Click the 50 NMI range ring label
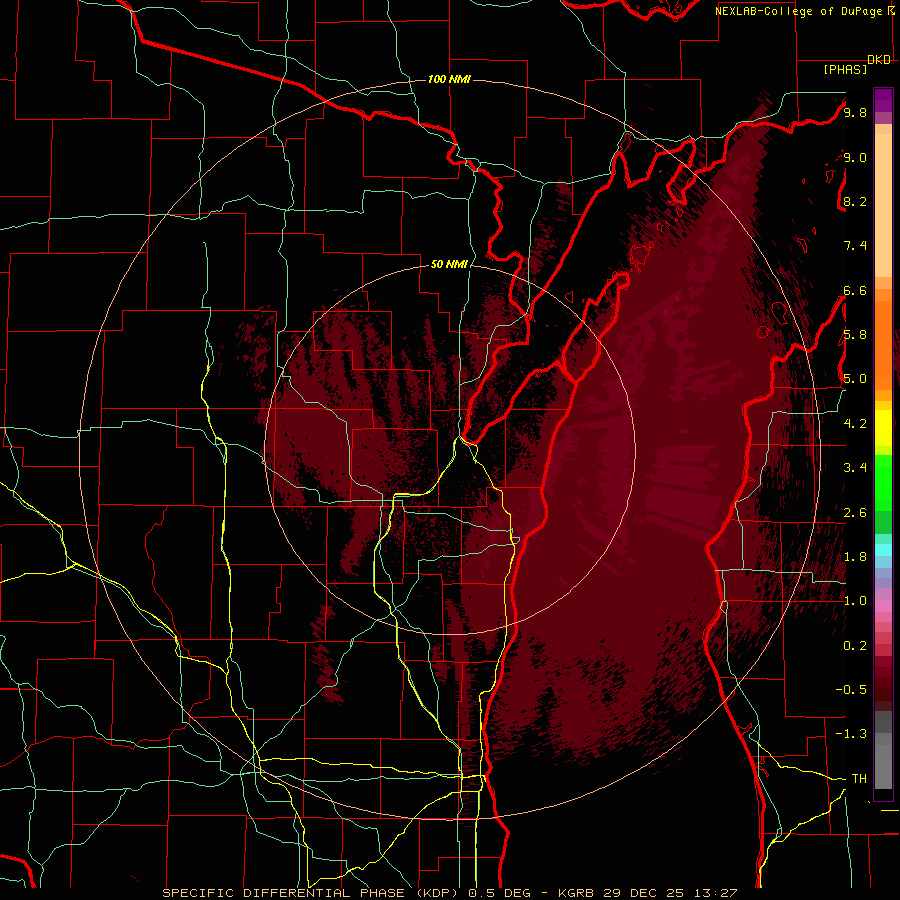The height and width of the screenshot is (900, 900). [x=449, y=265]
